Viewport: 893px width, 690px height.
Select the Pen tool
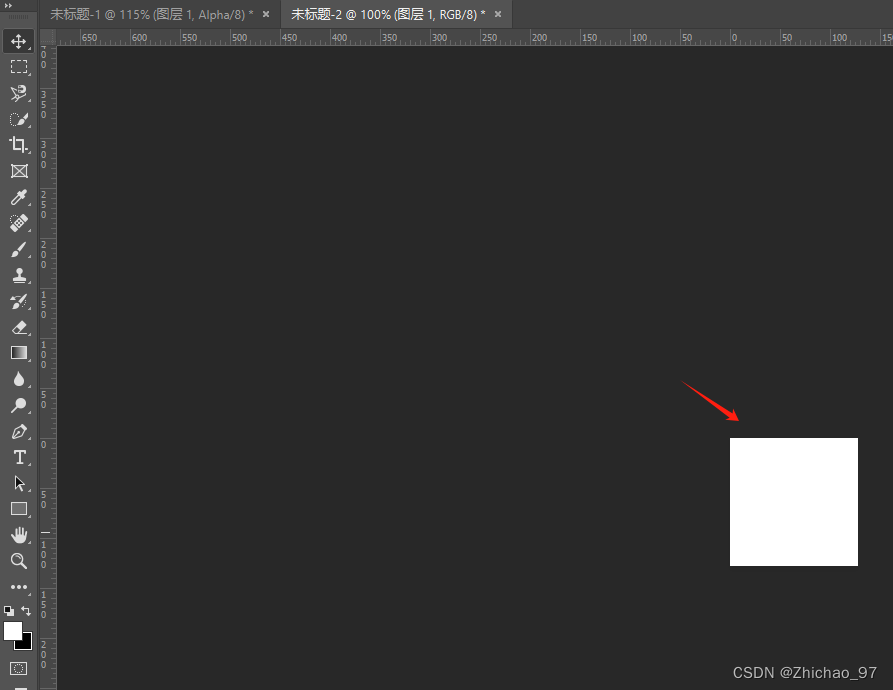click(19, 432)
